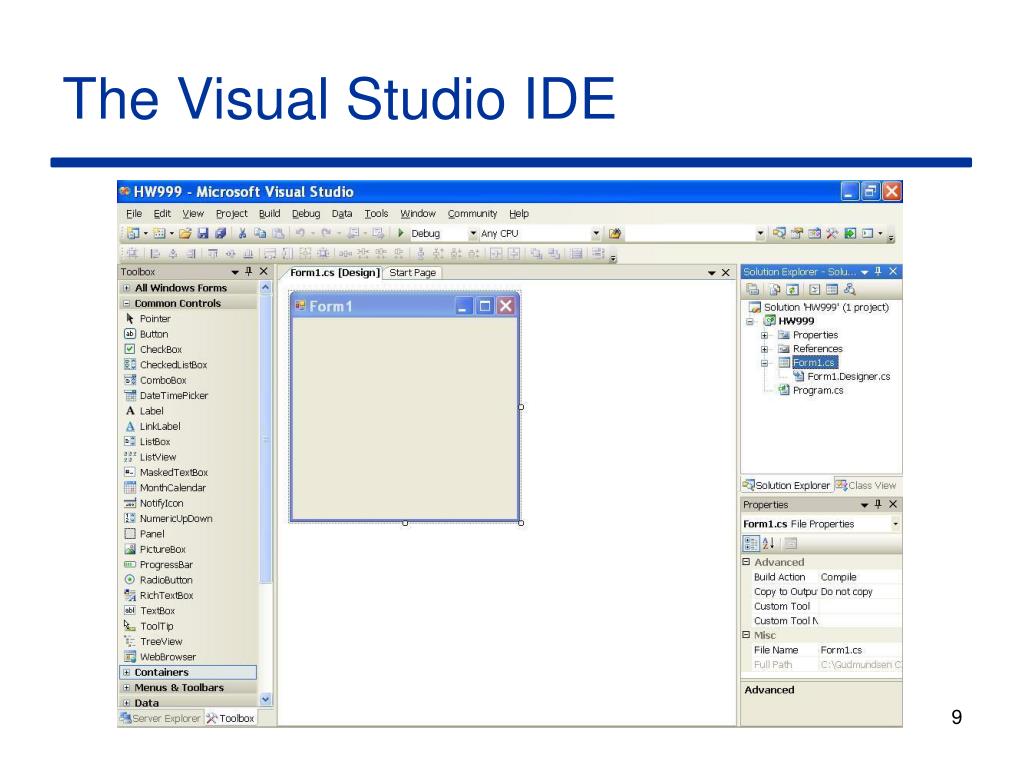This screenshot has height=768, width=1024.
Task: Switch to the Class View tab
Action: coord(866,485)
